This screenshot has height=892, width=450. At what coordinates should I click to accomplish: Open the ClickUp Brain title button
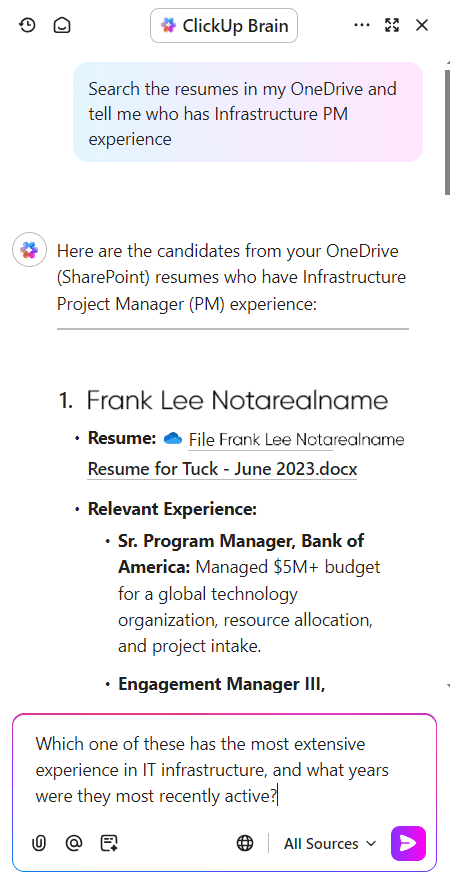coord(224,26)
